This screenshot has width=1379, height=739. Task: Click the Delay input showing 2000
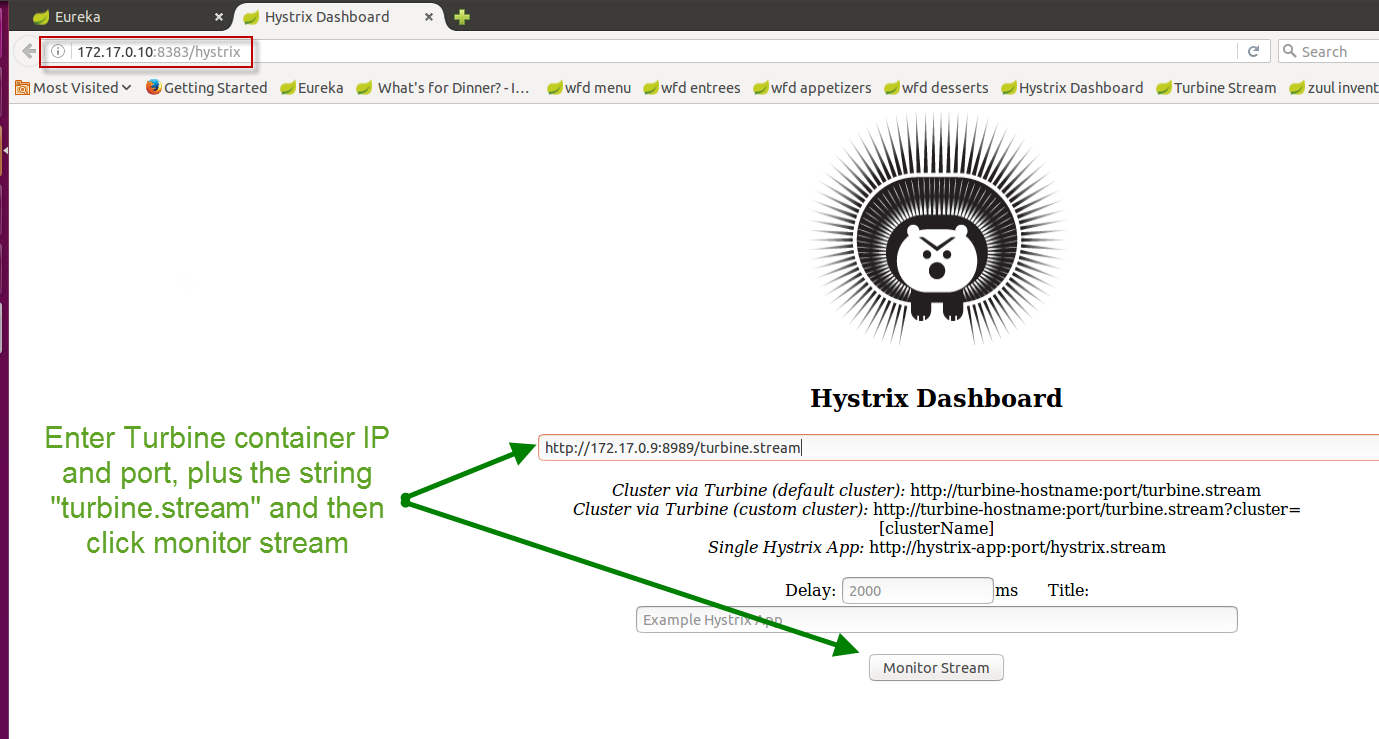[x=918, y=590]
